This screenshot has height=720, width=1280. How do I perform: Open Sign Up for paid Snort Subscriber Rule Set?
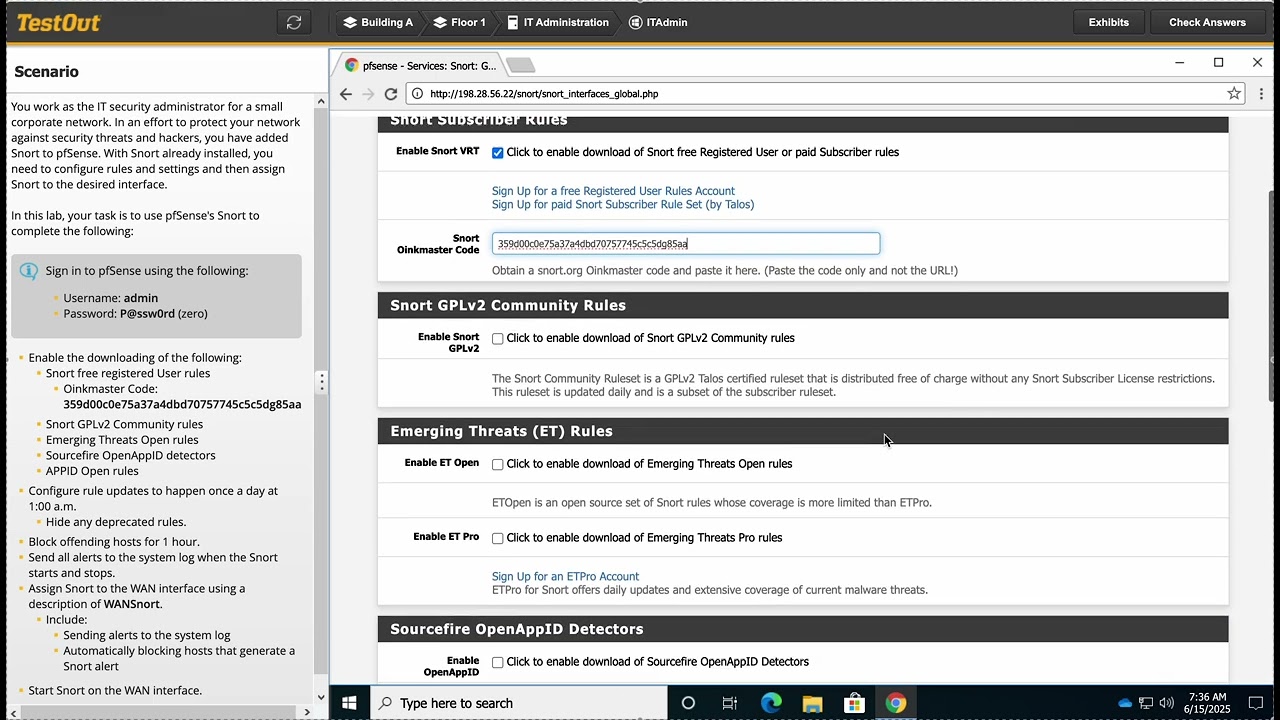click(623, 204)
